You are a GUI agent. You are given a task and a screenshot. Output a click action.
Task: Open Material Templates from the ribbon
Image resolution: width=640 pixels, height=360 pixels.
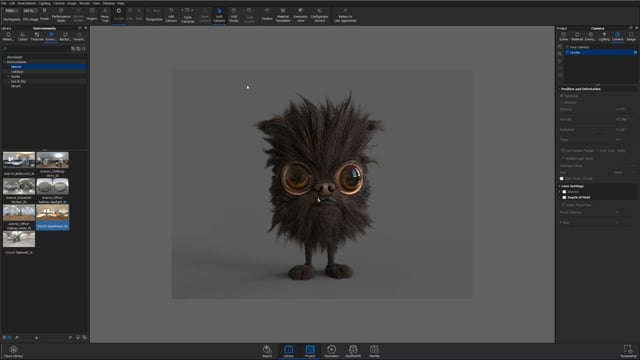(x=283, y=15)
